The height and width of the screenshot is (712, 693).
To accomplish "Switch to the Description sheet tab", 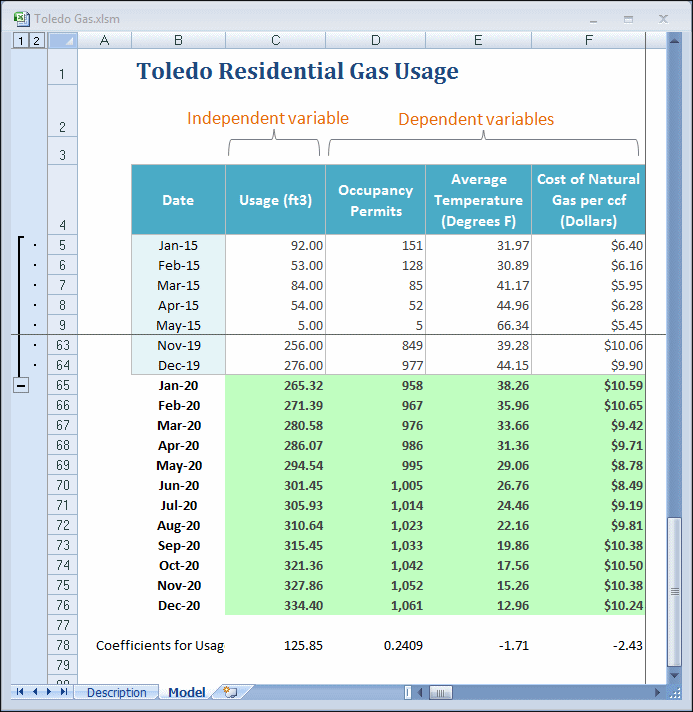I will (117, 692).
